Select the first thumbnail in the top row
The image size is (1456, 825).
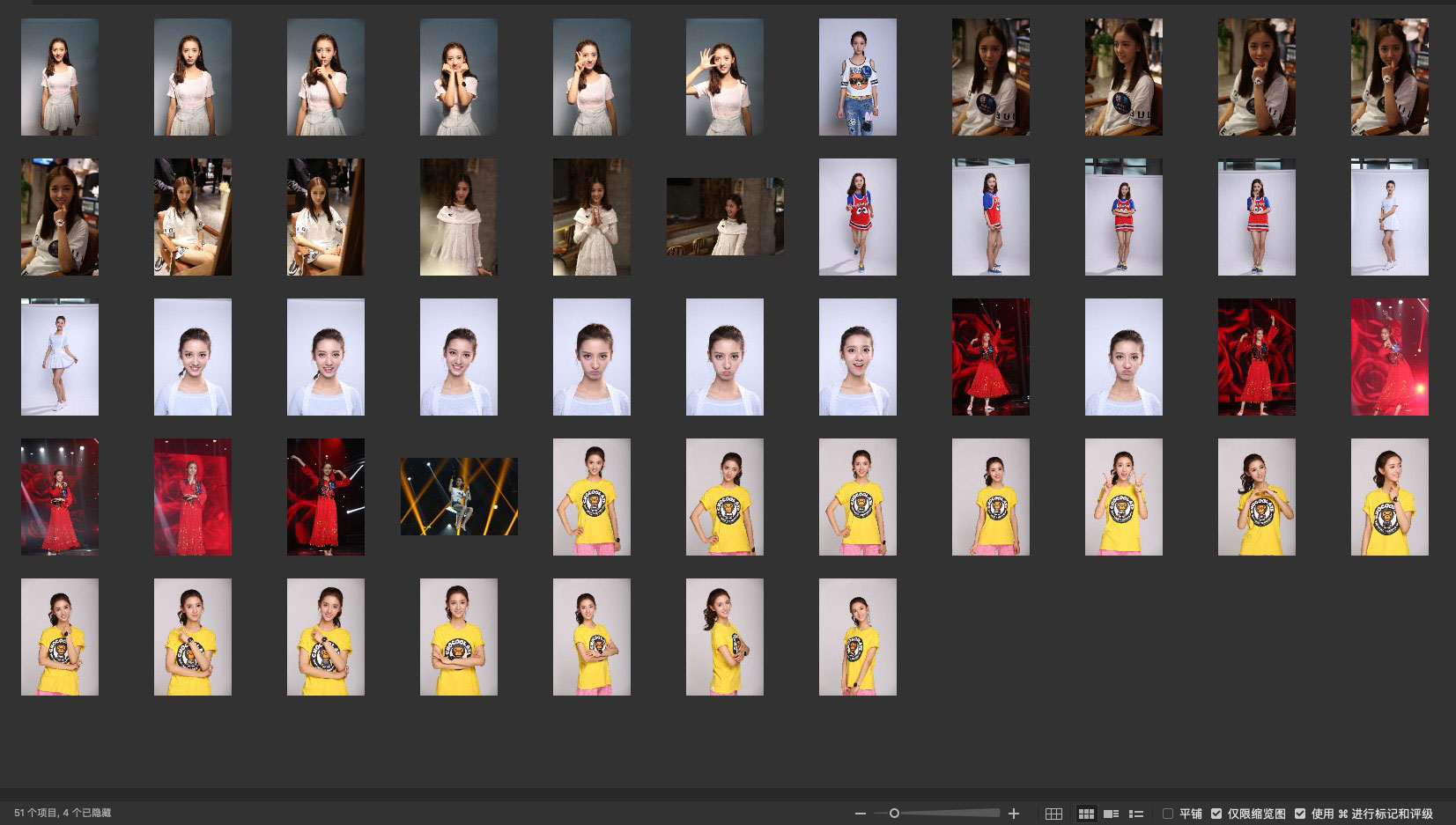pyautogui.click(x=60, y=77)
